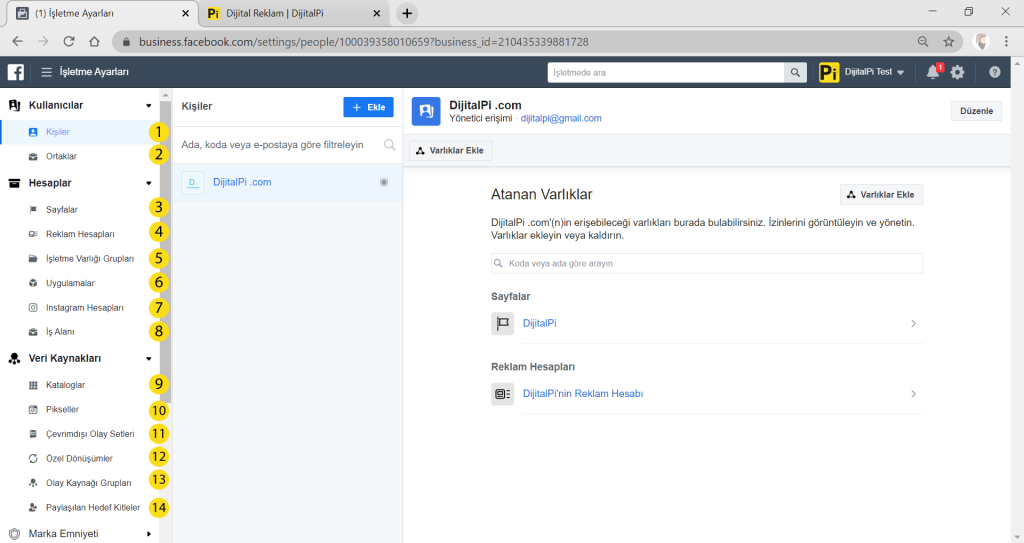The height and width of the screenshot is (543, 1024).
Task: Select Kişiler in the sidebar
Action: (x=57, y=132)
